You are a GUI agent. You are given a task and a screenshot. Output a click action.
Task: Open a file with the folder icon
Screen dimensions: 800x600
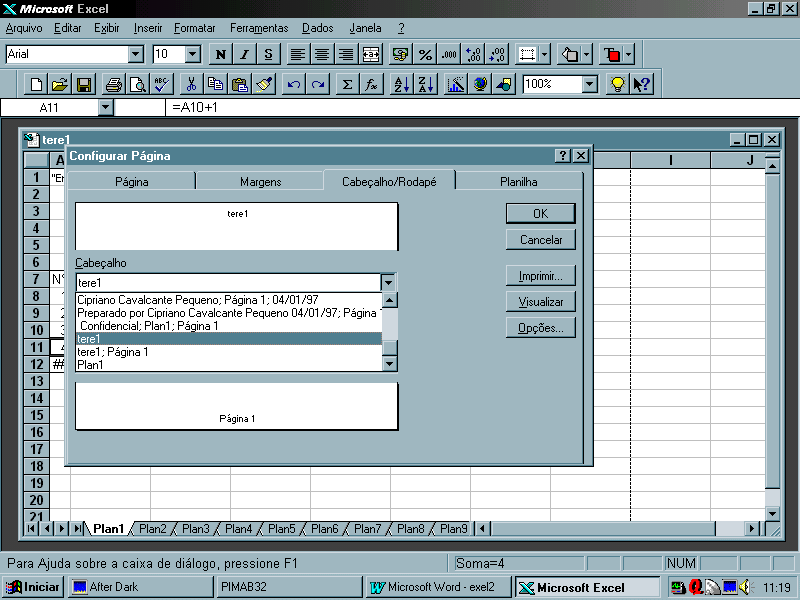click(x=60, y=84)
